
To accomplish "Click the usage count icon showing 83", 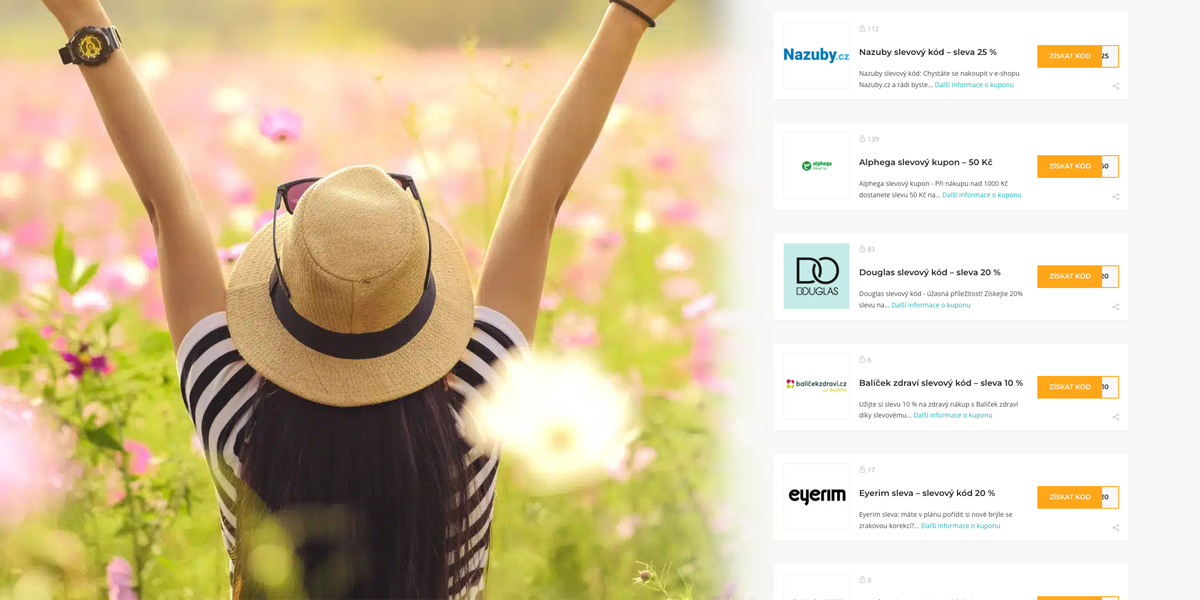I will click(862, 249).
